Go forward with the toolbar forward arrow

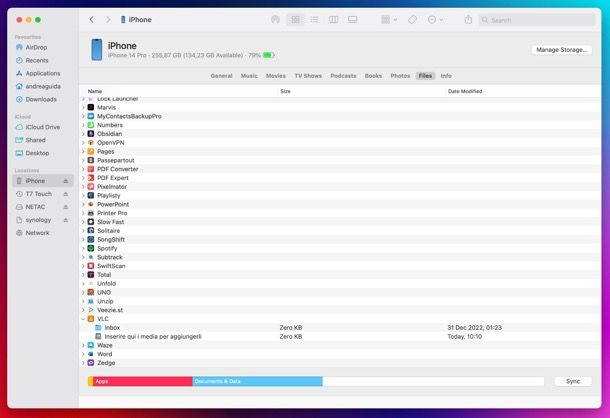pos(108,19)
